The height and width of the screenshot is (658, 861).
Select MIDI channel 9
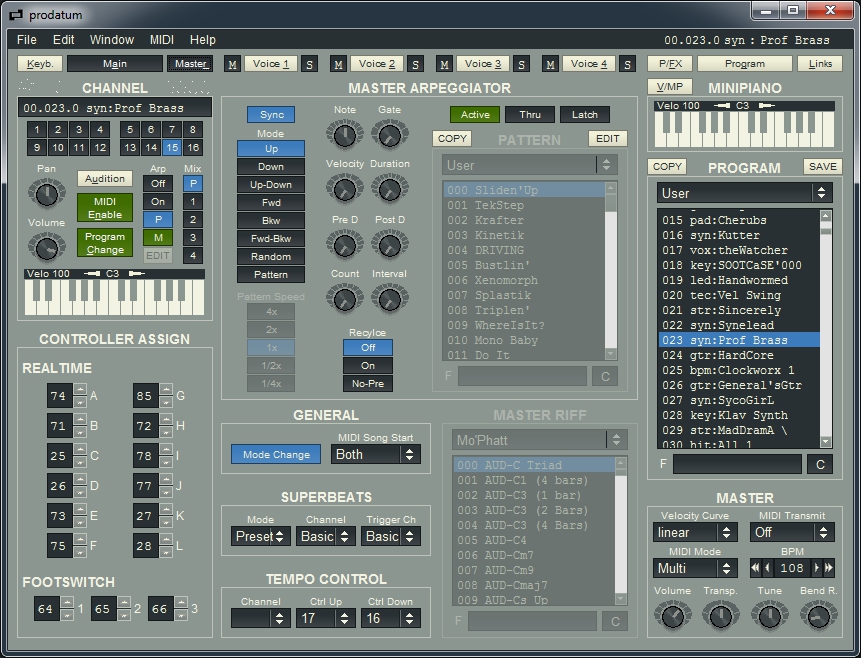point(37,147)
